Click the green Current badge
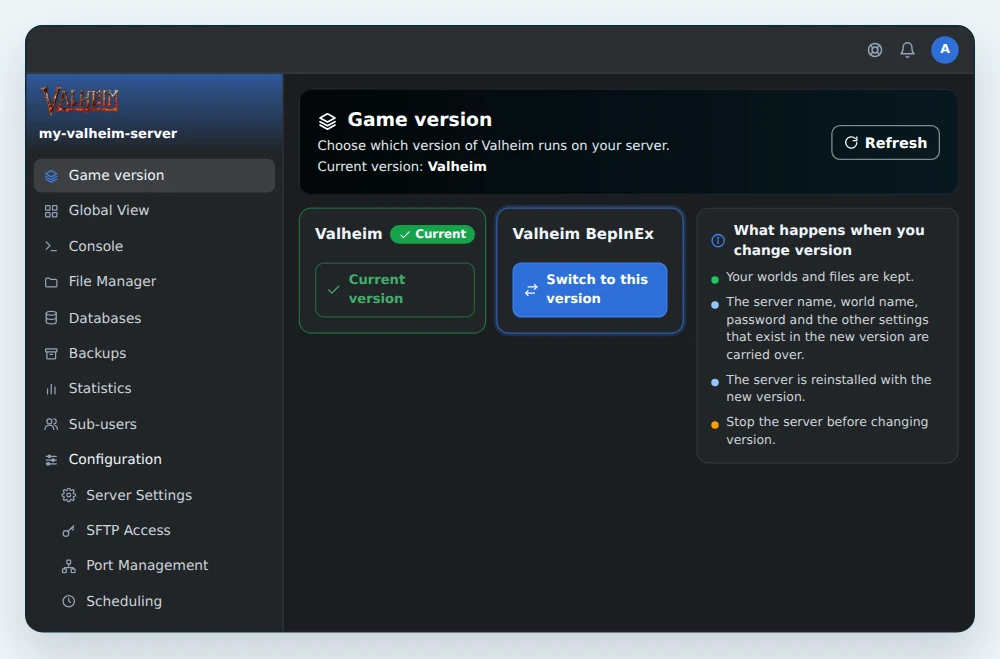 432,234
